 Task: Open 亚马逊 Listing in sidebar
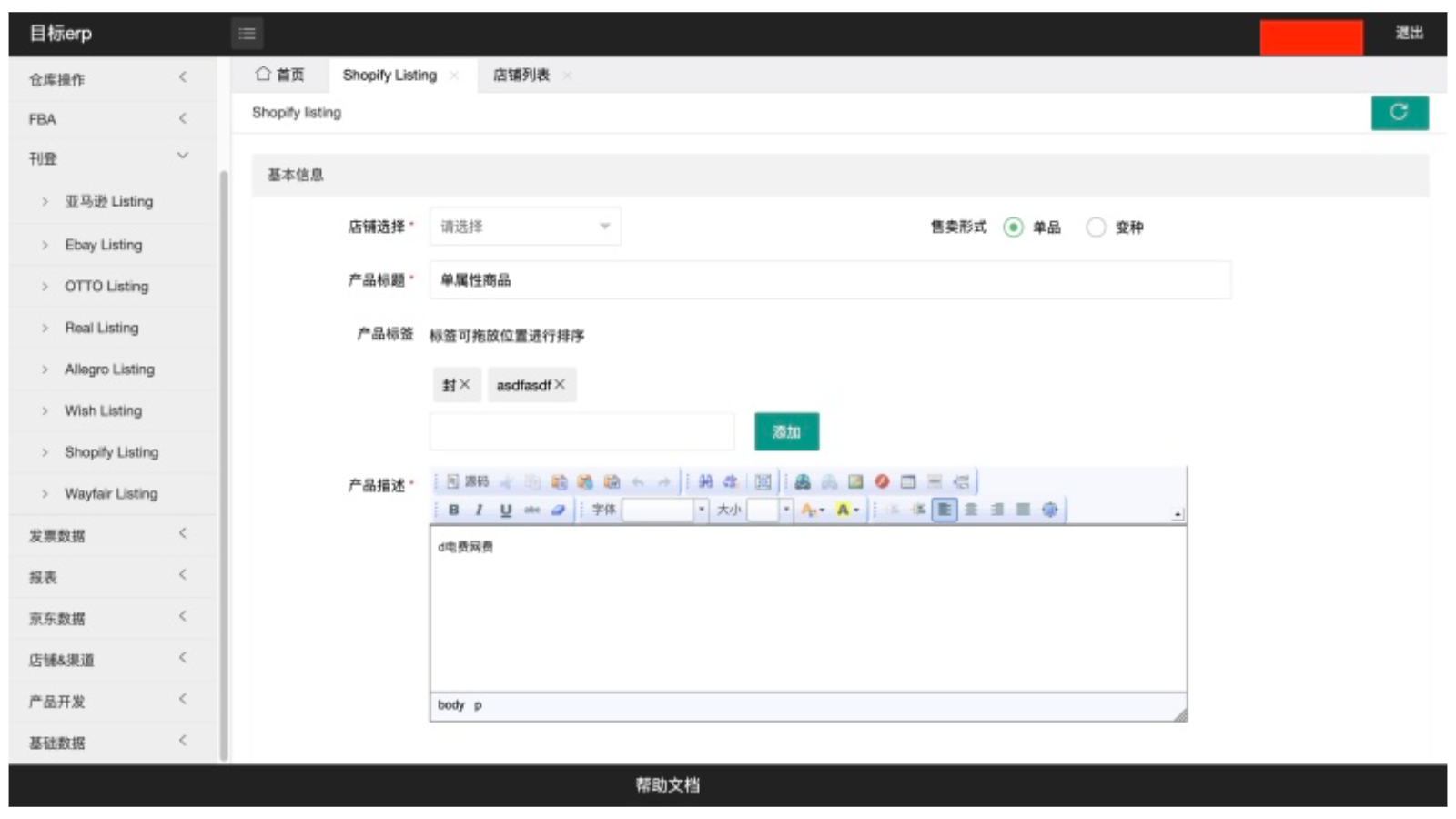[x=108, y=201]
